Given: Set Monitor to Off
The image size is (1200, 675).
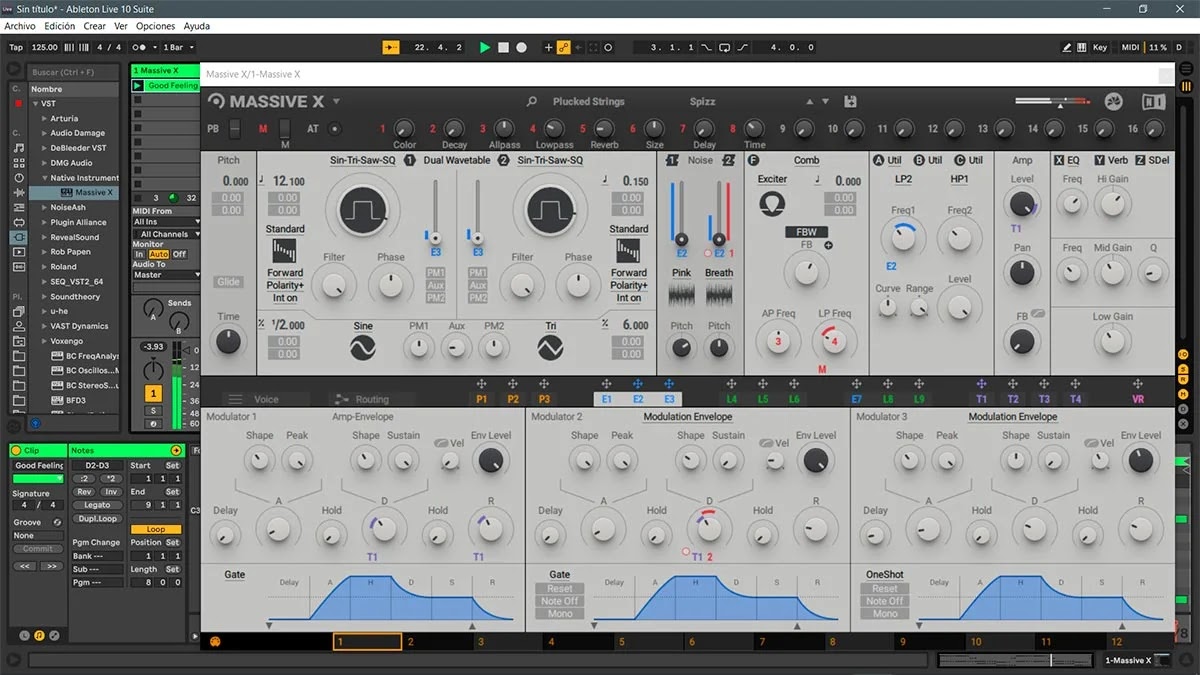Looking at the screenshot, I should (x=180, y=254).
